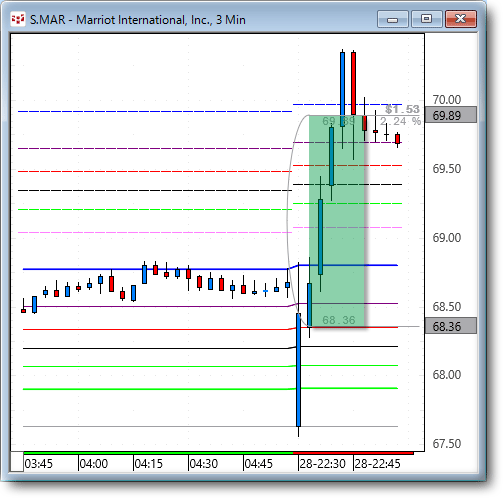Image resolution: width=504 pixels, height=499 pixels.
Task: Click the 67.50 price scale label
Action: pyautogui.click(x=447, y=444)
